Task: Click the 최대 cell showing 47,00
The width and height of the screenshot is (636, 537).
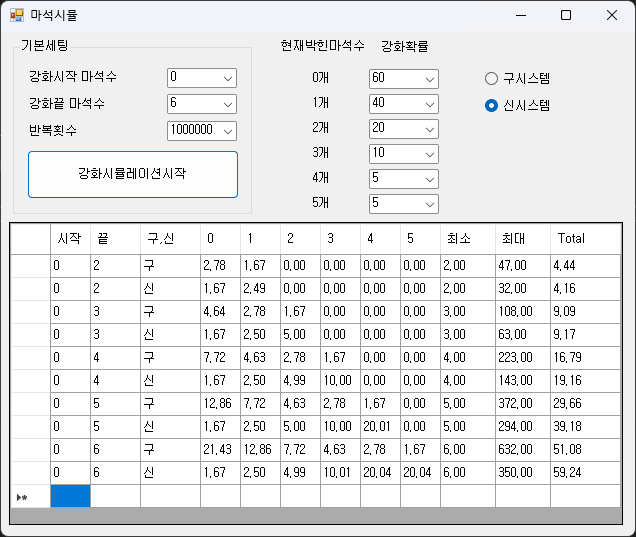Action: [x=523, y=266]
